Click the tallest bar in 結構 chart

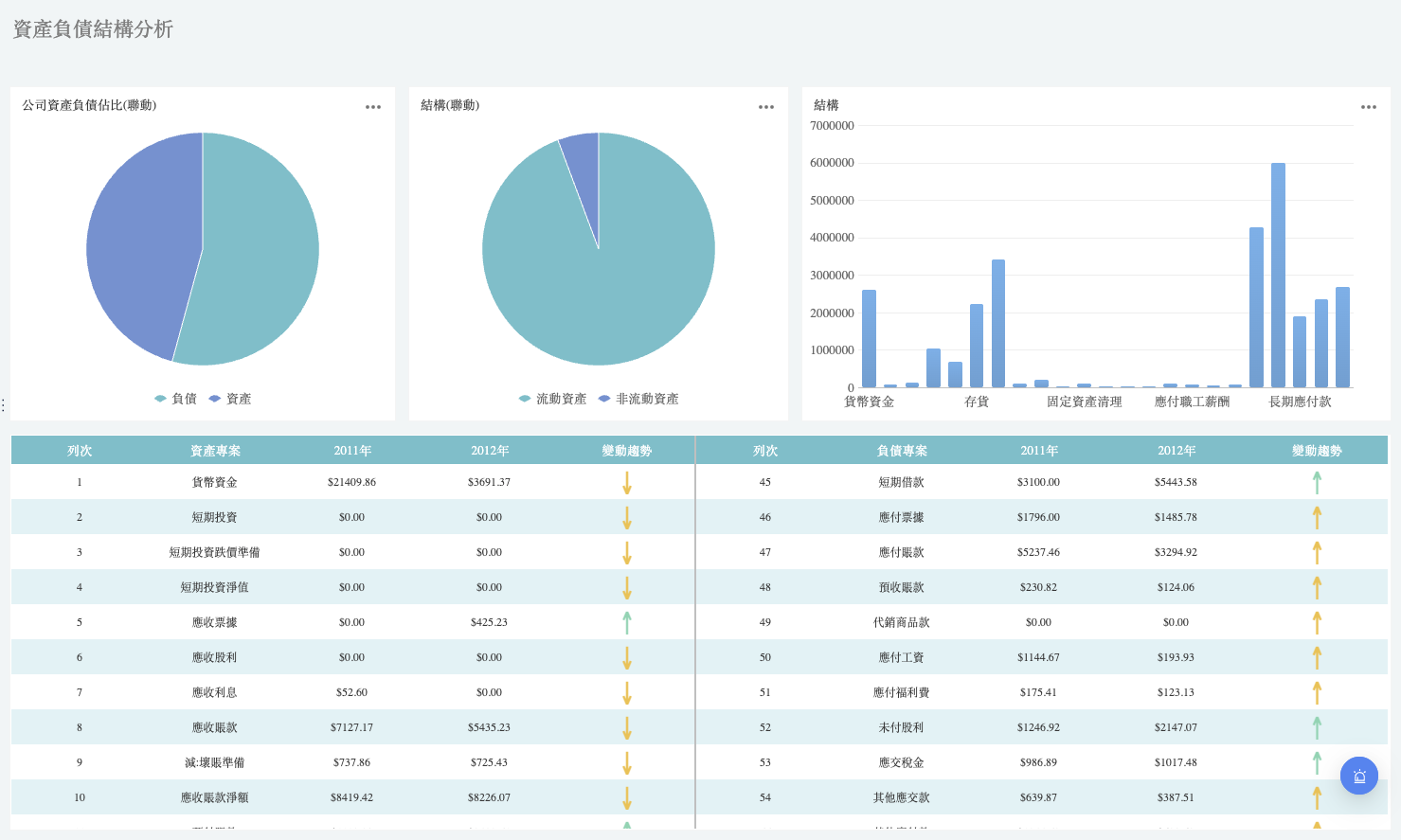tap(1278, 276)
